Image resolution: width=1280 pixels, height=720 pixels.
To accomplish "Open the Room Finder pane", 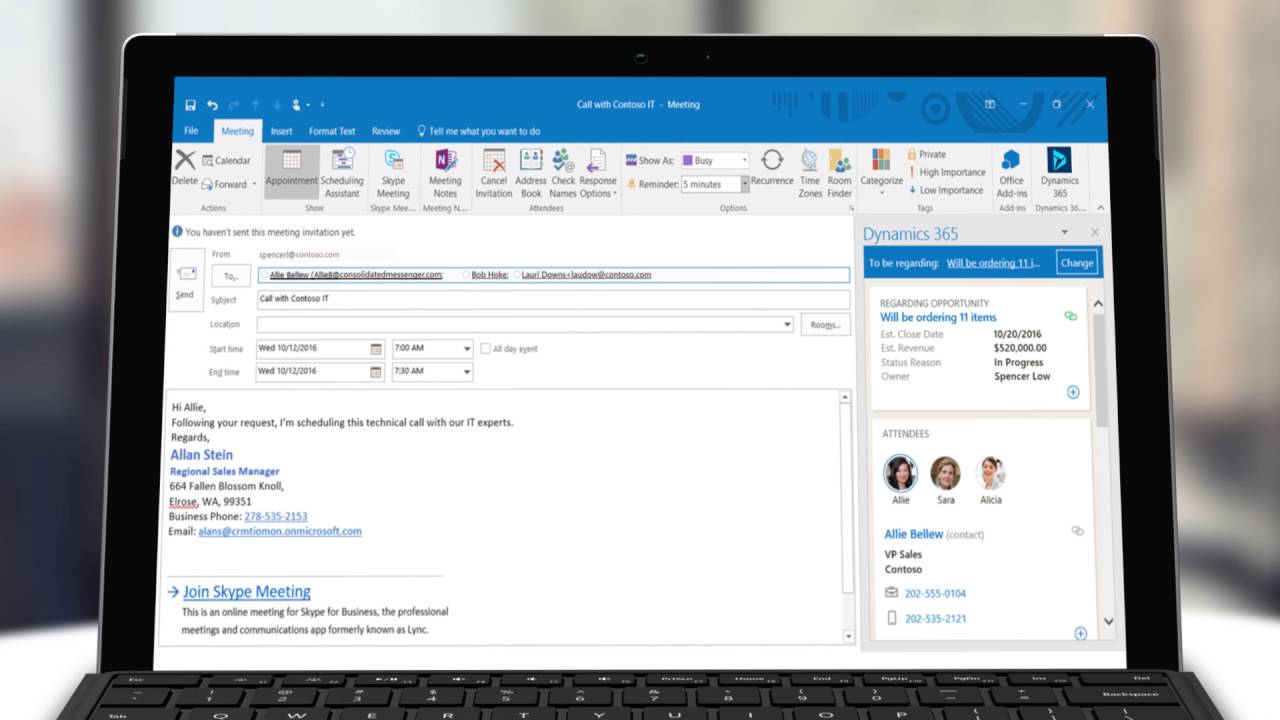I will pyautogui.click(x=838, y=172).
